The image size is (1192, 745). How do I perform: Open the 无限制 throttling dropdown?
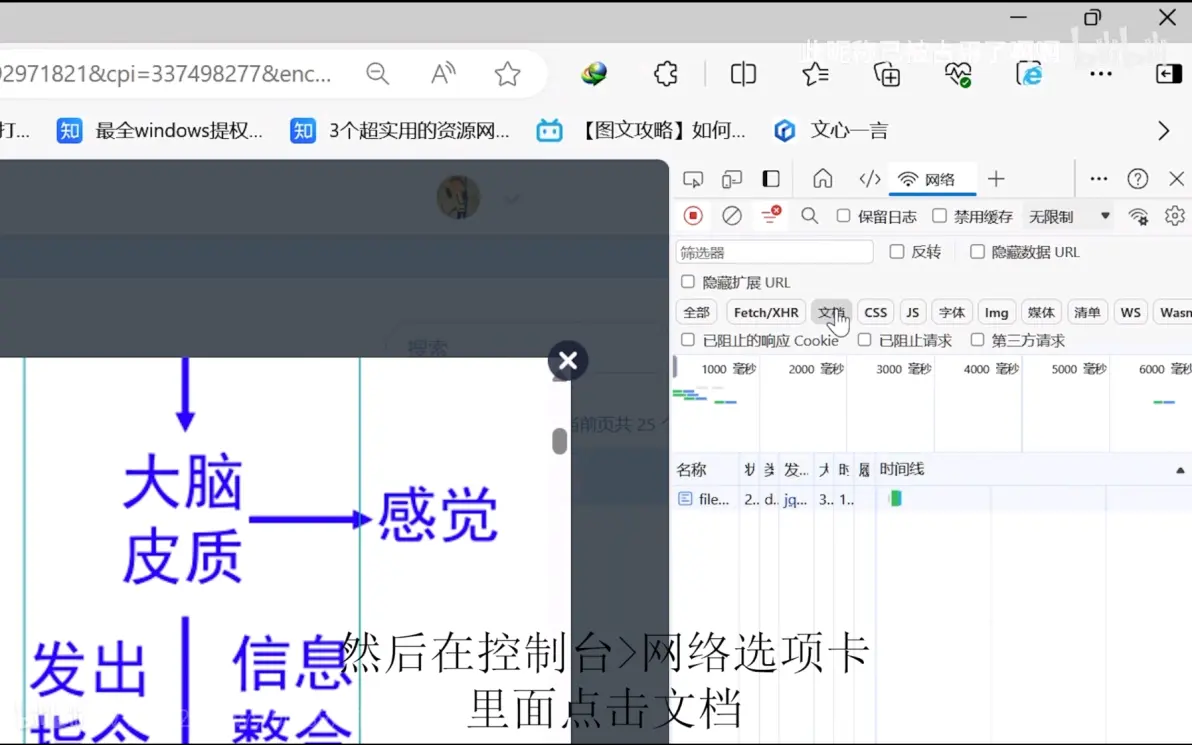pos(1068,217)
